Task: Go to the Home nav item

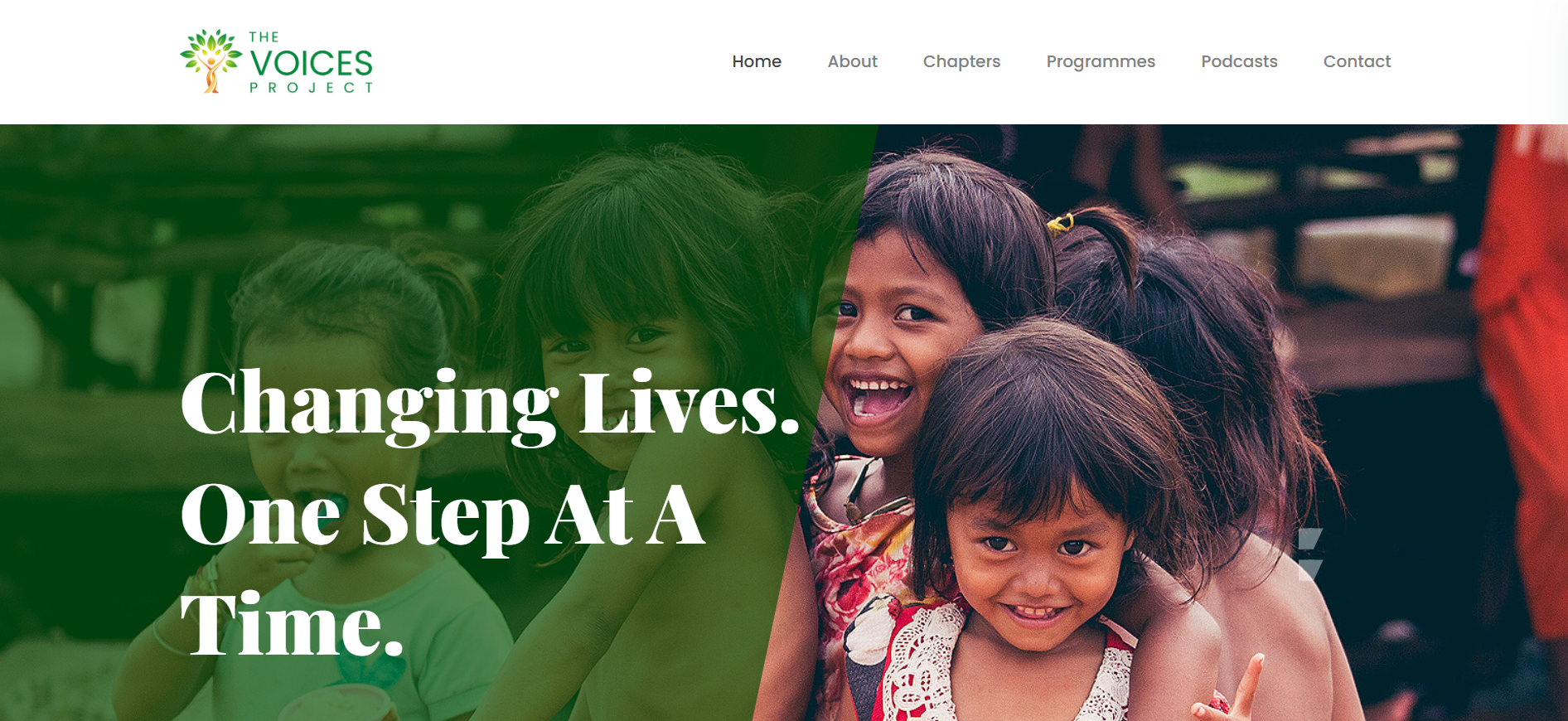Action: 757,61
